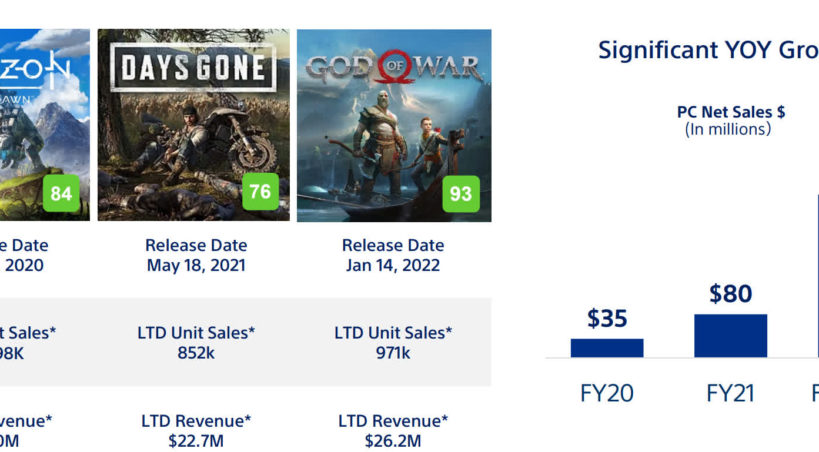Viewport: 819px width, 452px height.
Task: Click the green 76 score badge
Action: [260, 191]
